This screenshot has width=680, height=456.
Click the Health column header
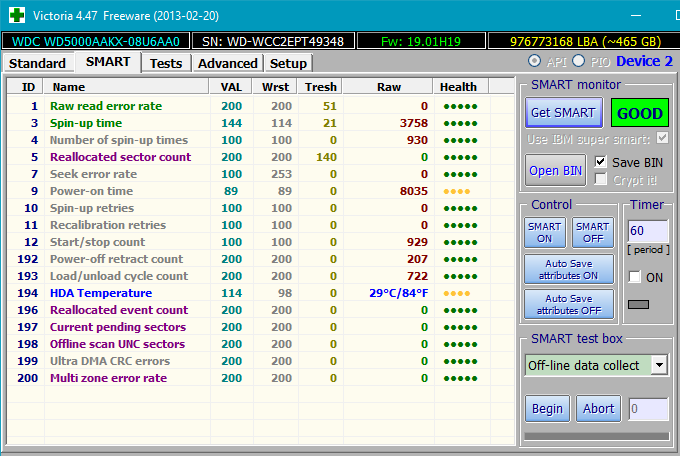tap(461, 87)
